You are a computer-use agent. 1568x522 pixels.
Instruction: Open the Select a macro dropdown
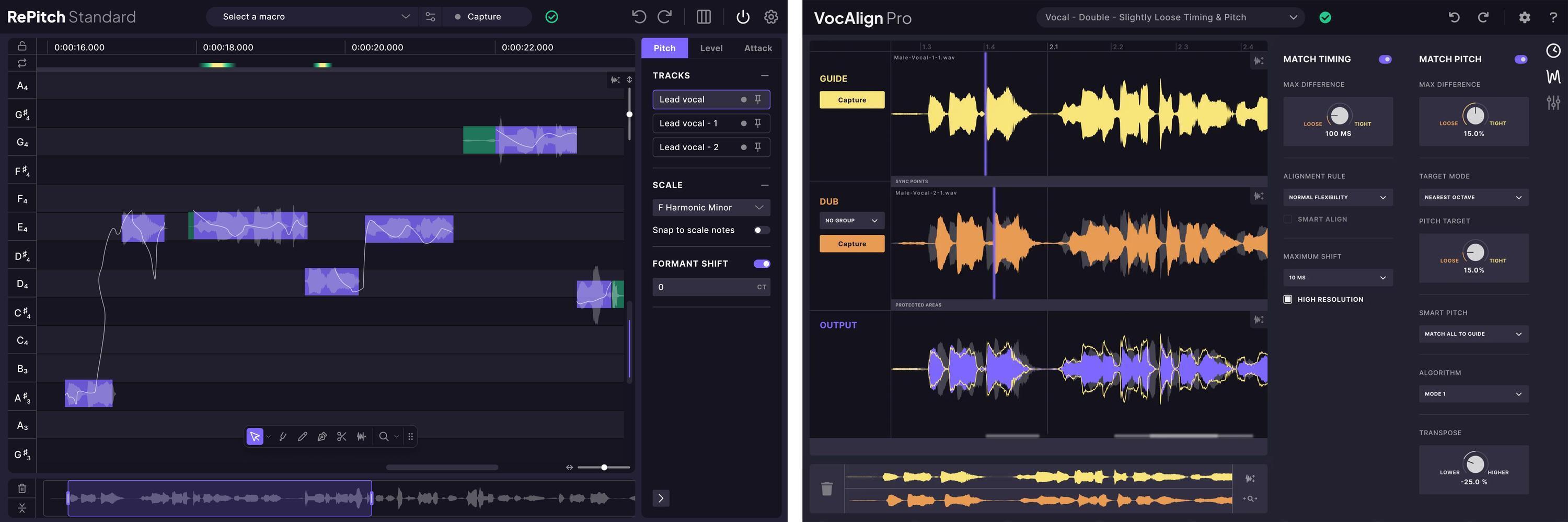click(x=312, y=16)
